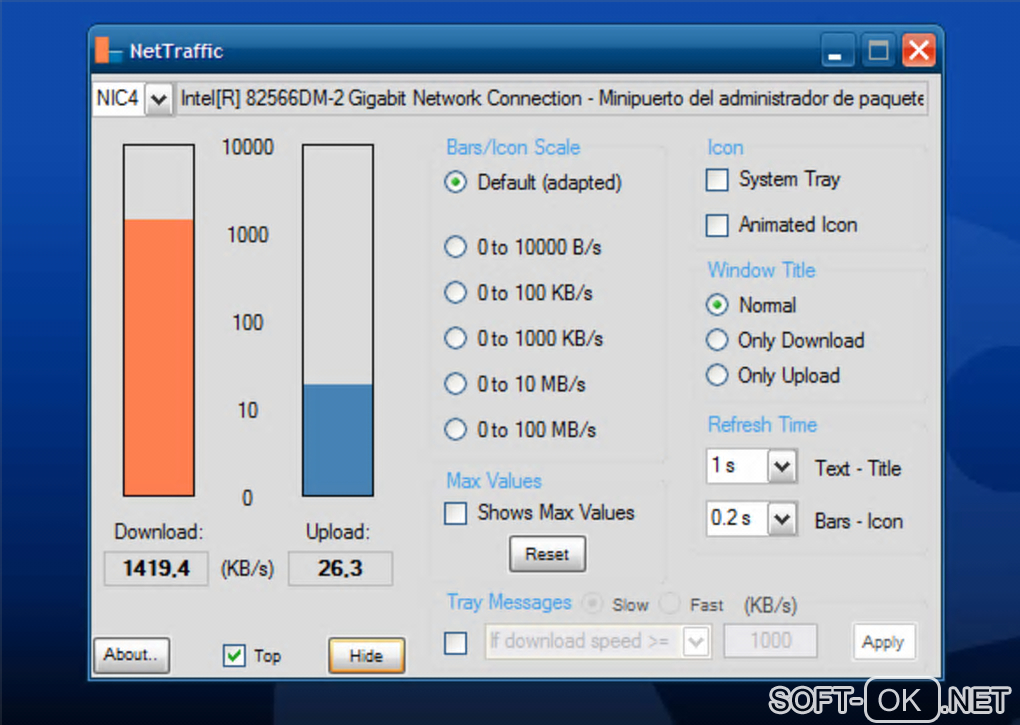
Task: Tick Shows Max Values checkbox
Action: (x=455, y=512)
